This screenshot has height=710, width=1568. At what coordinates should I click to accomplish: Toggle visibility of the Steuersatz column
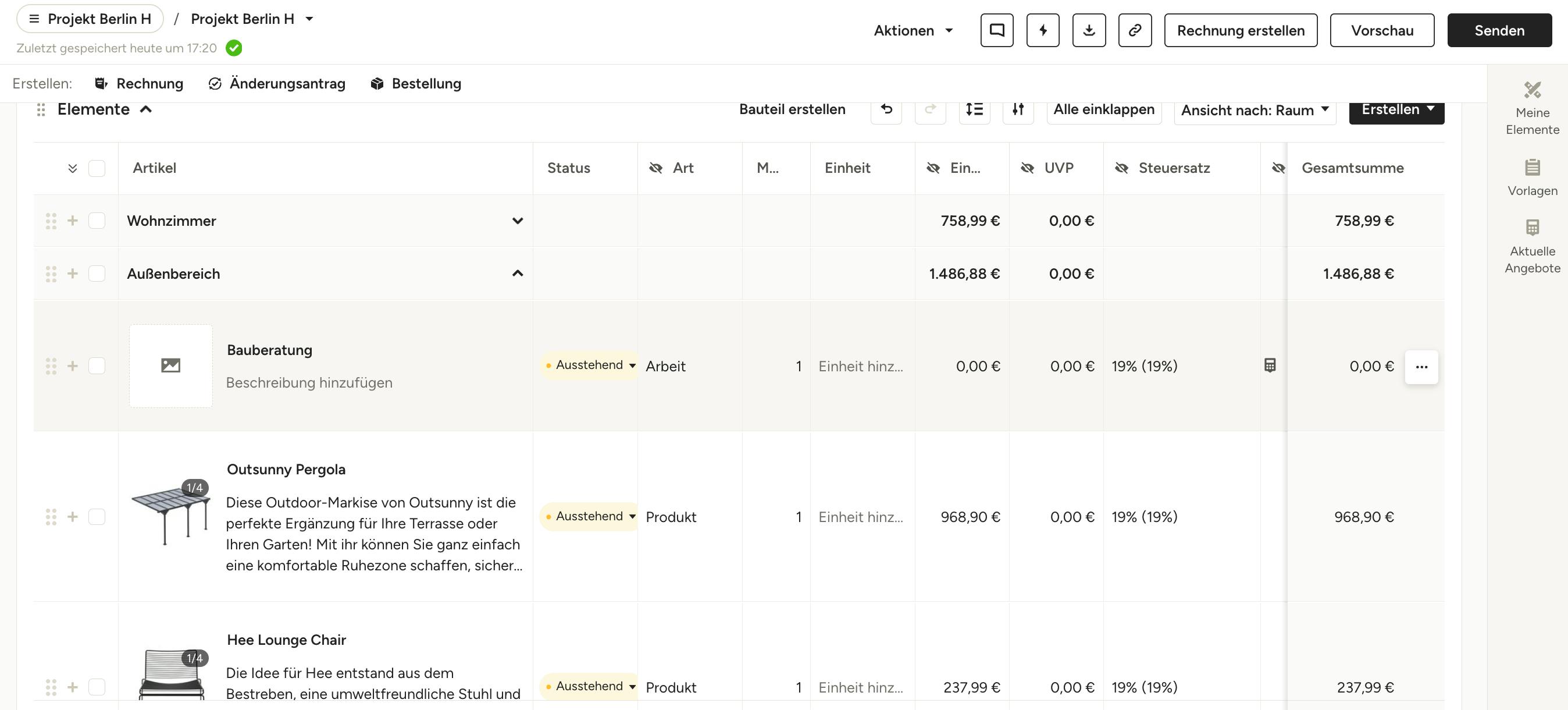tap(1122, 168)
